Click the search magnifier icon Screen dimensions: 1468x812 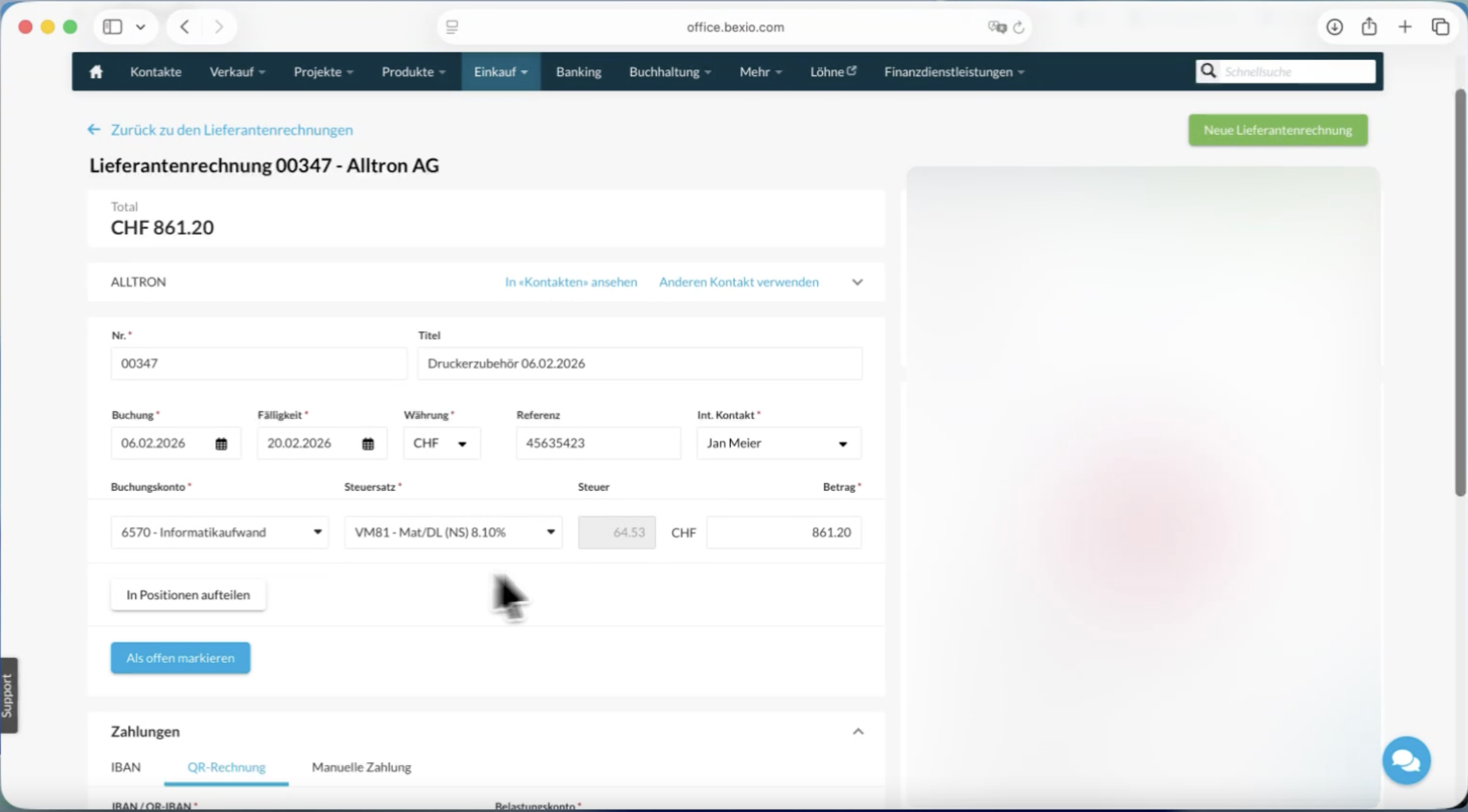tap(1208, 71)
